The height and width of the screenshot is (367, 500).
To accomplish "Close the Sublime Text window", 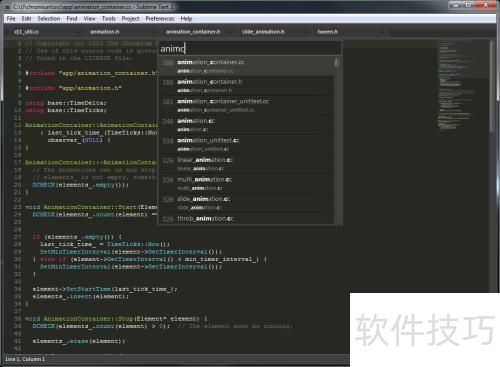I will (x=486, y=5).
